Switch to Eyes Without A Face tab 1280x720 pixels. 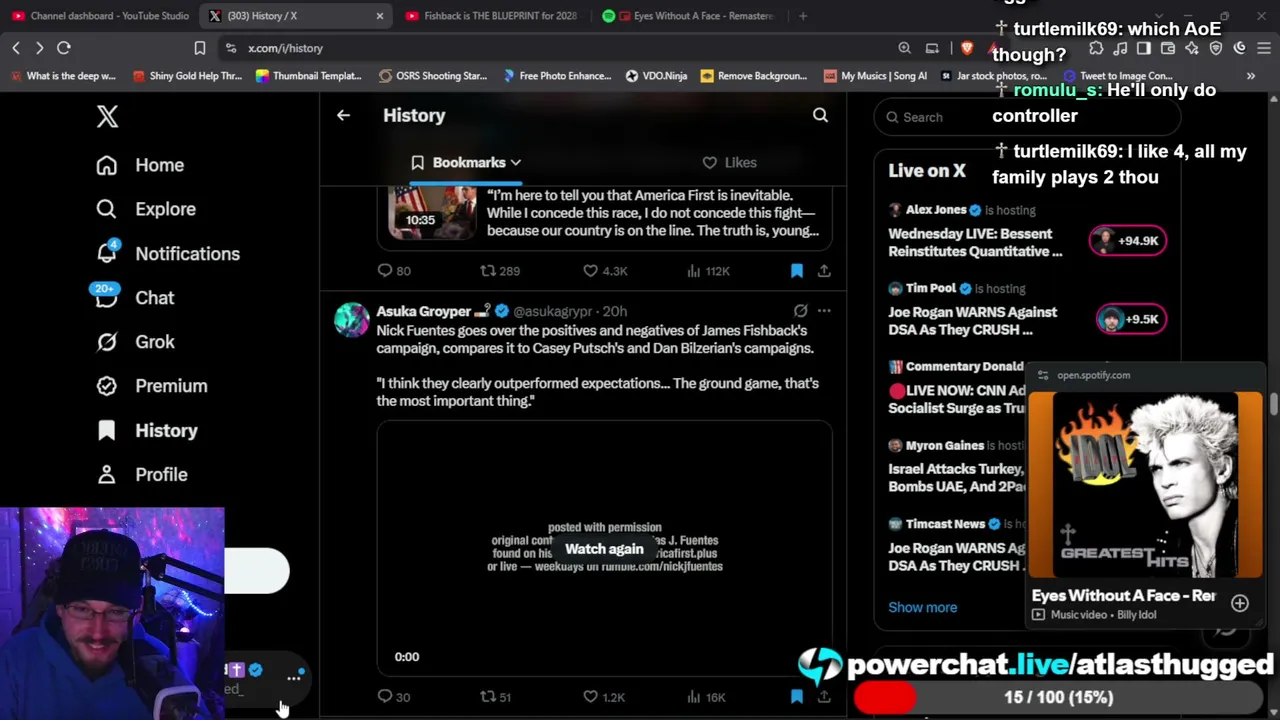pyautogui.click(x=688, y=16)
